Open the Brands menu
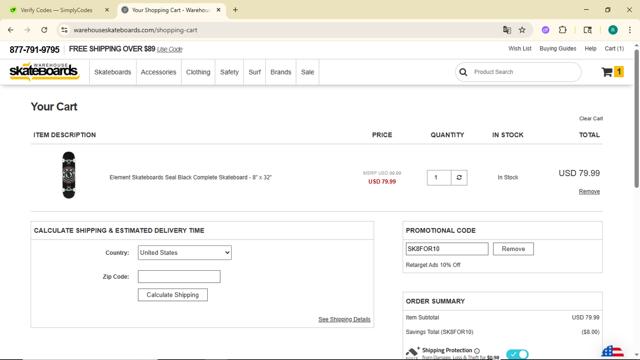The width and height of the screenshot is (640, 360). [281, 72]
